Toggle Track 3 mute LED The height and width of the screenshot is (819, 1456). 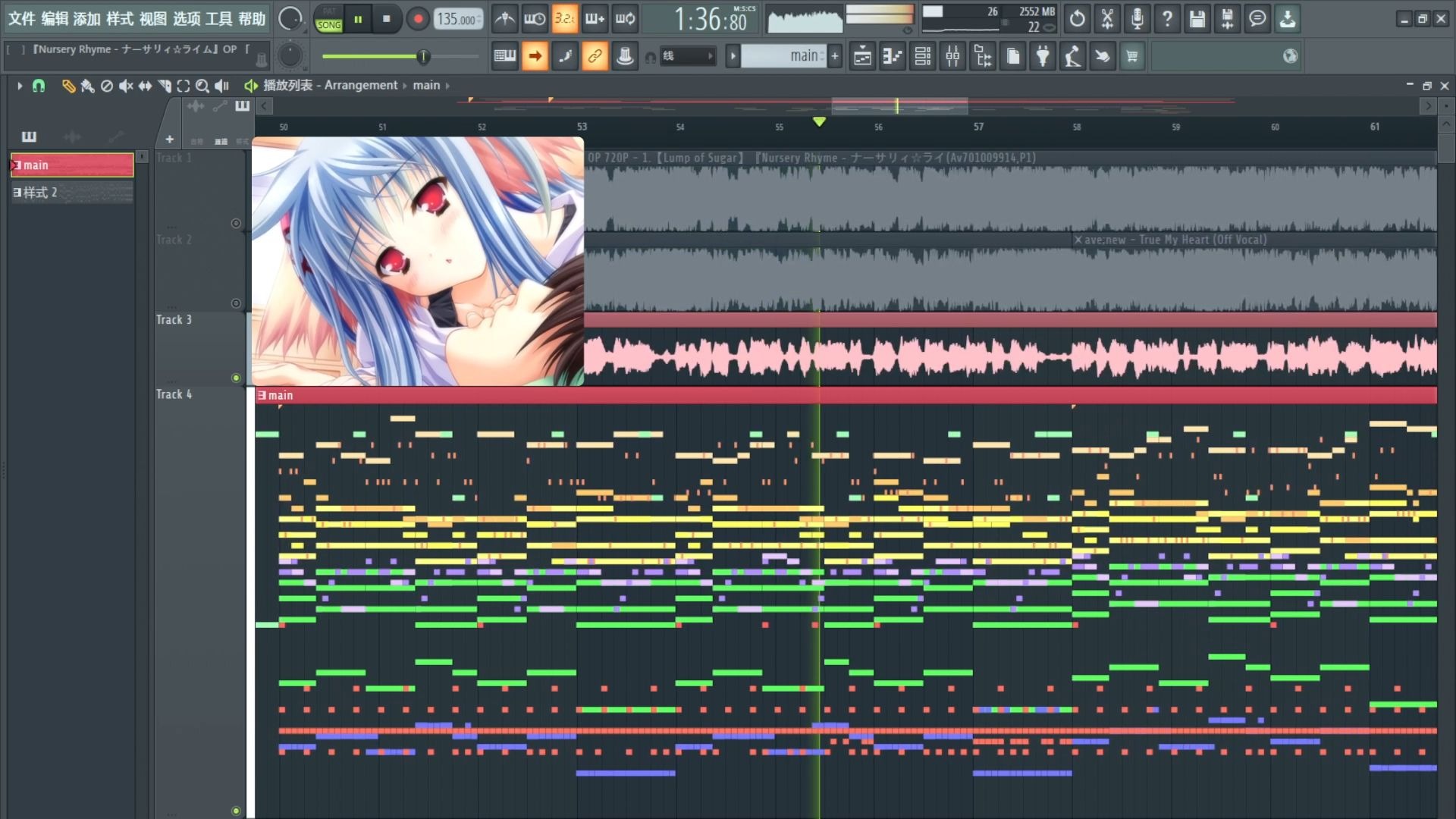(x=236, y=378)
